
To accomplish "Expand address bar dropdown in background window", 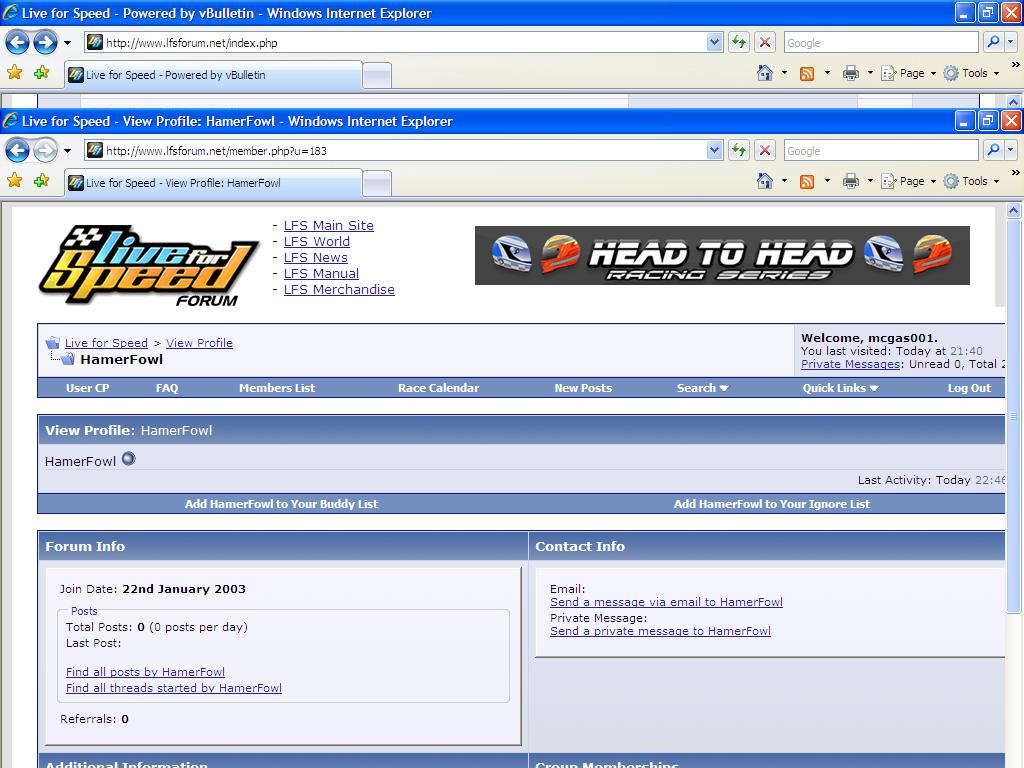I will tap(714, 43).
